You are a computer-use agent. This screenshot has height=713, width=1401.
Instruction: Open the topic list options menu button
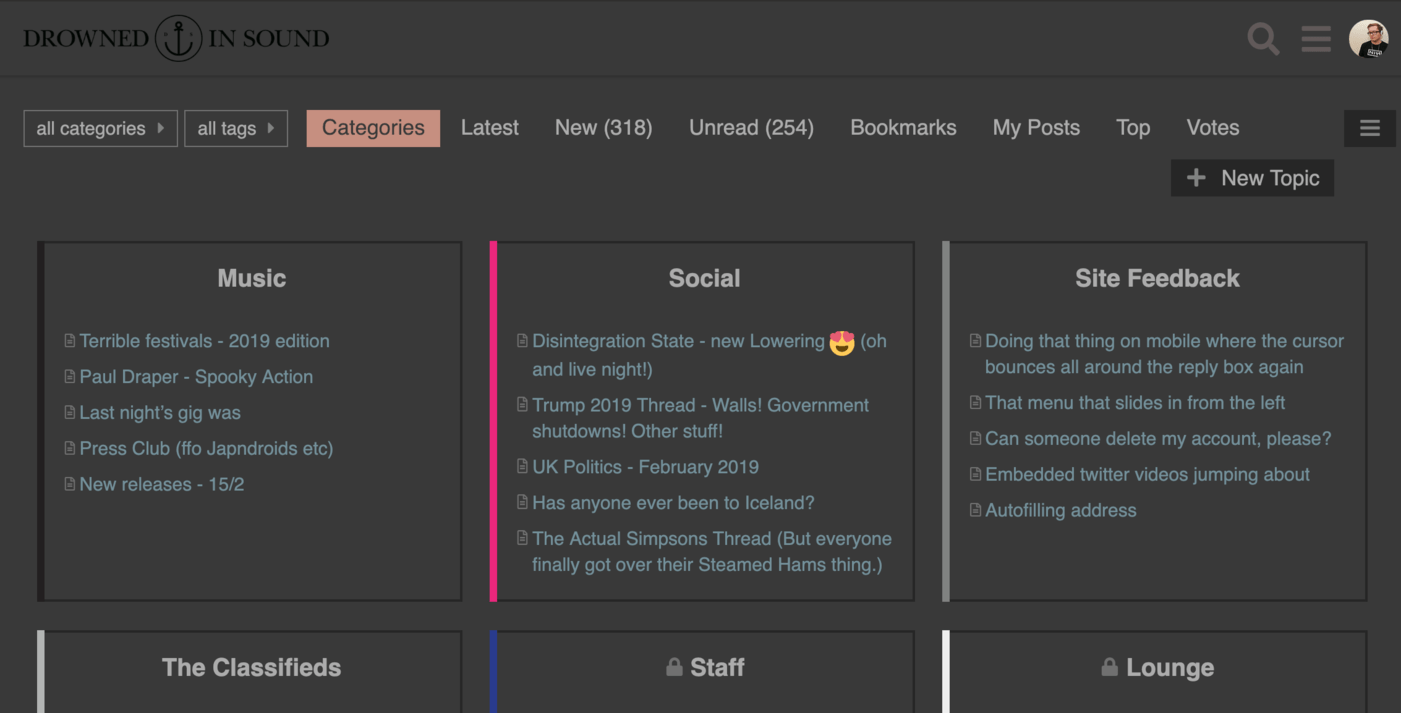click(1369, 128)
